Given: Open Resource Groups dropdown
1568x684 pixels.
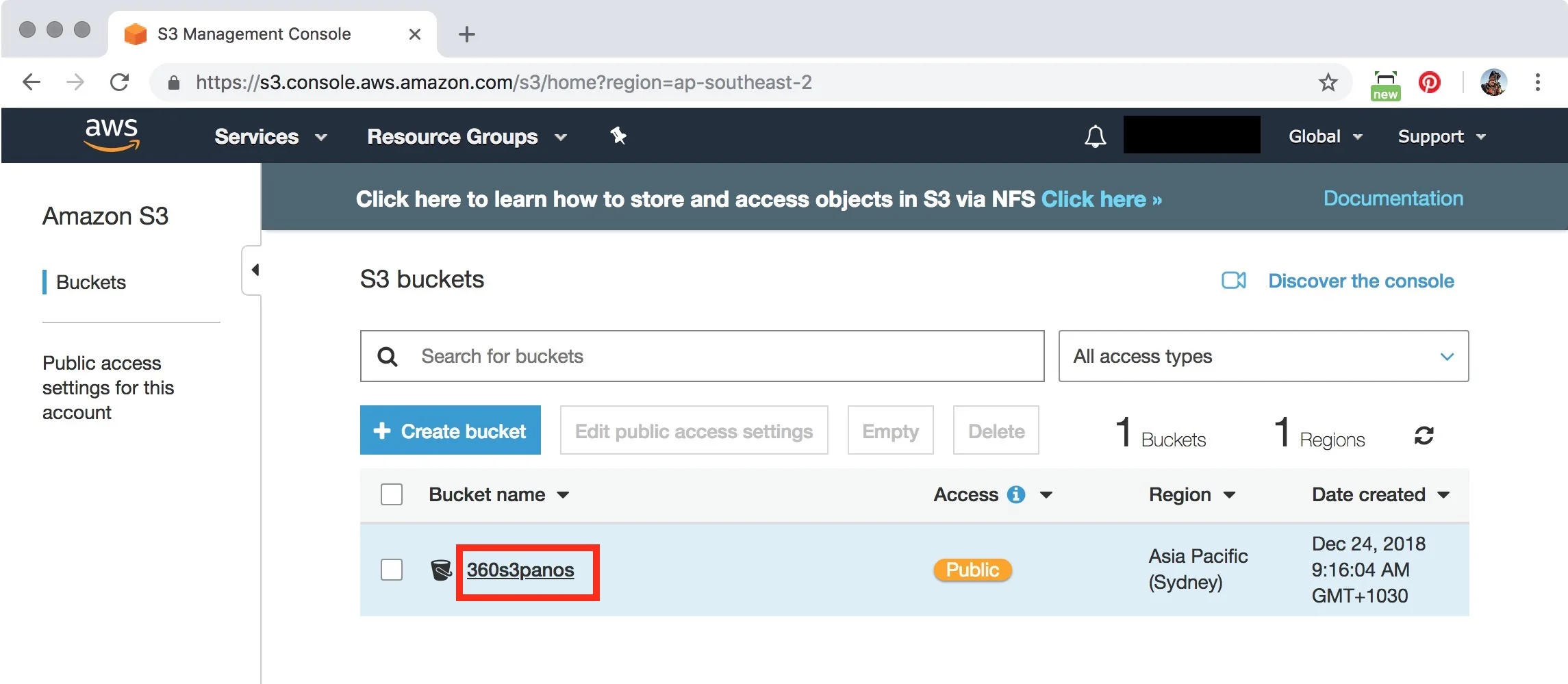Looking at the screenshot, I should (467, 136).
